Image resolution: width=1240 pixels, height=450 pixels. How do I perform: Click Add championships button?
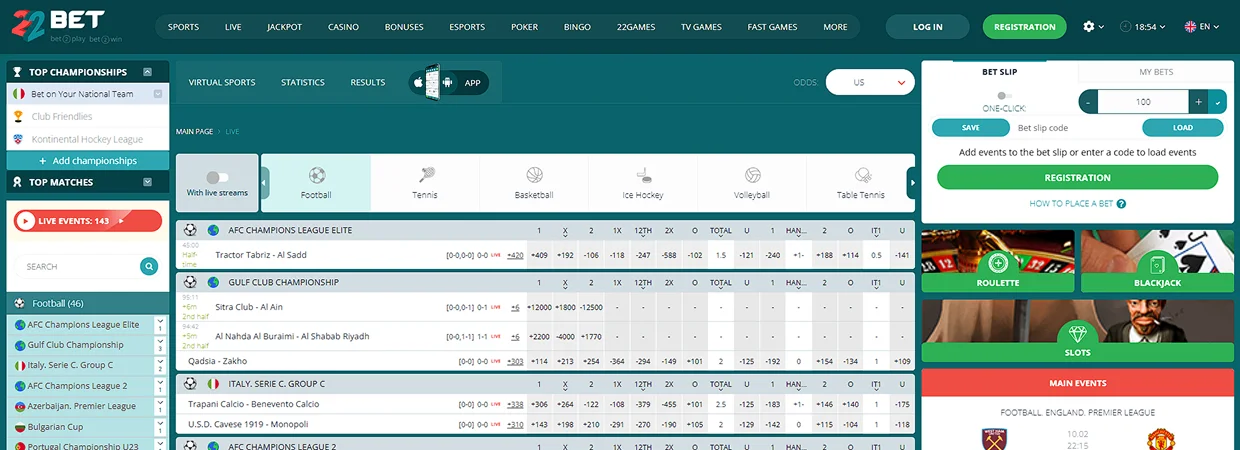[88, 161]
